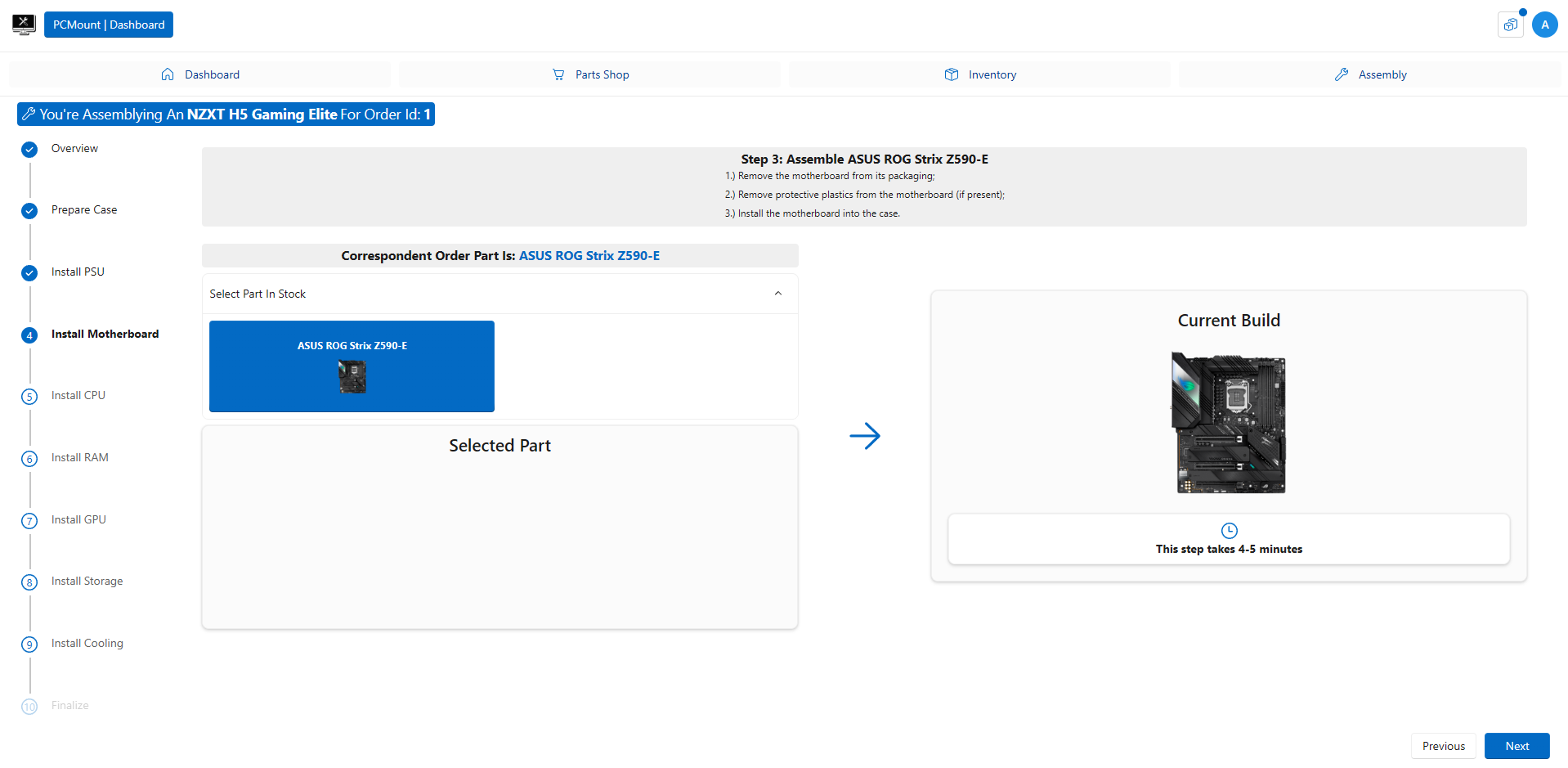This screenshot has width=1568, height=768.
Task: Click instruction "Remove protective plastics from the motherboard"
Action: click(865, 195)
